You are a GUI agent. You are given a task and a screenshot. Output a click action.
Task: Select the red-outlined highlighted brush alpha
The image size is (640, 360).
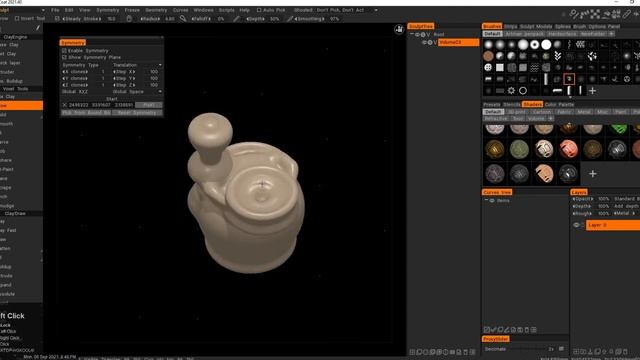[x=569, y=79]
